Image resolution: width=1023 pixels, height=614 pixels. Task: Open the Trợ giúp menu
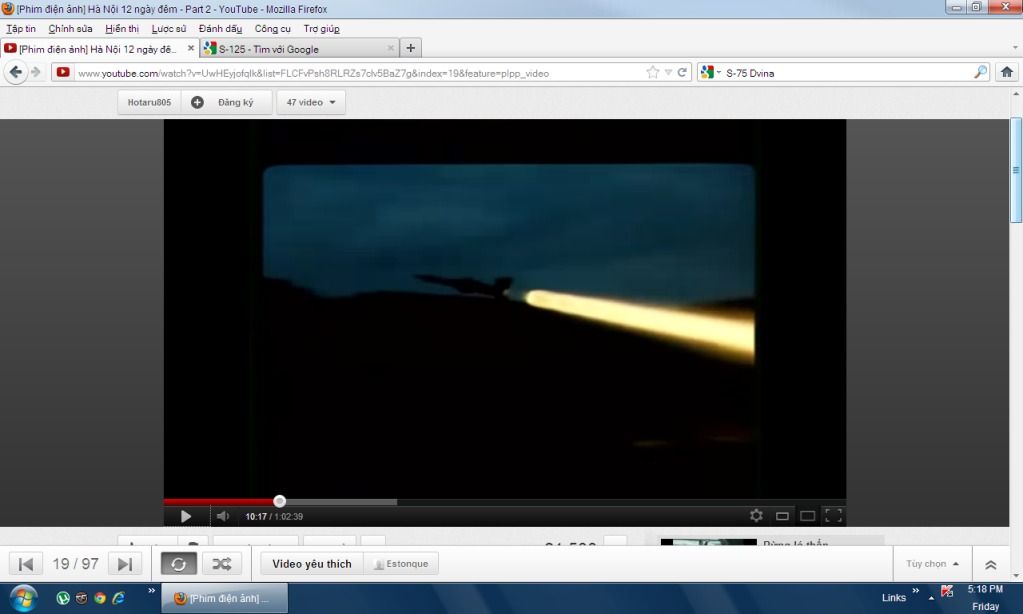coord(322,29)
